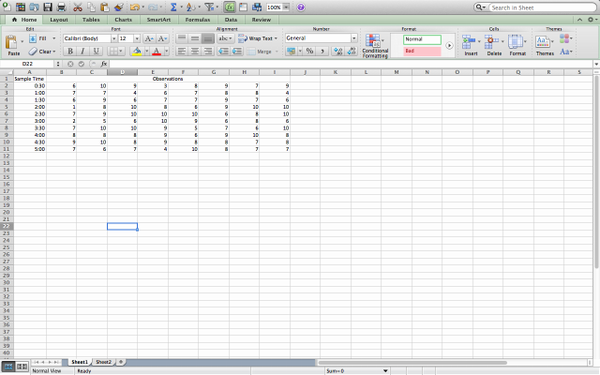The width and height of the screenshot is (600, 375).
Task: Undo the last action
Action: pyautogui.click(x=134, y=7)
